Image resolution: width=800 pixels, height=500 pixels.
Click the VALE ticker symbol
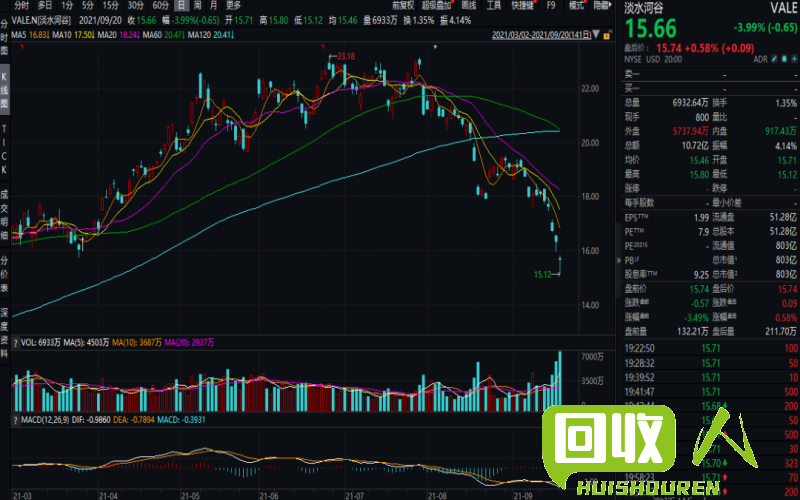pos(783,8)
